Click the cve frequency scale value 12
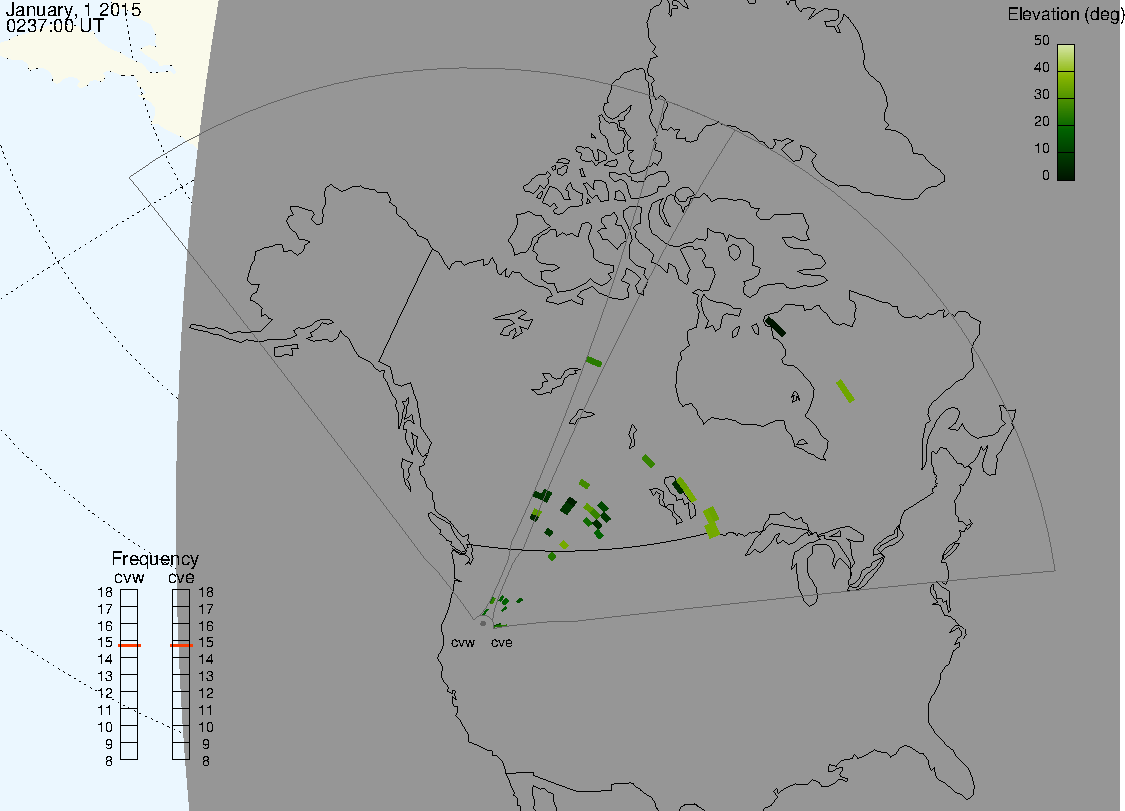The image size is (1125, 811). click(x=206, y=694)
